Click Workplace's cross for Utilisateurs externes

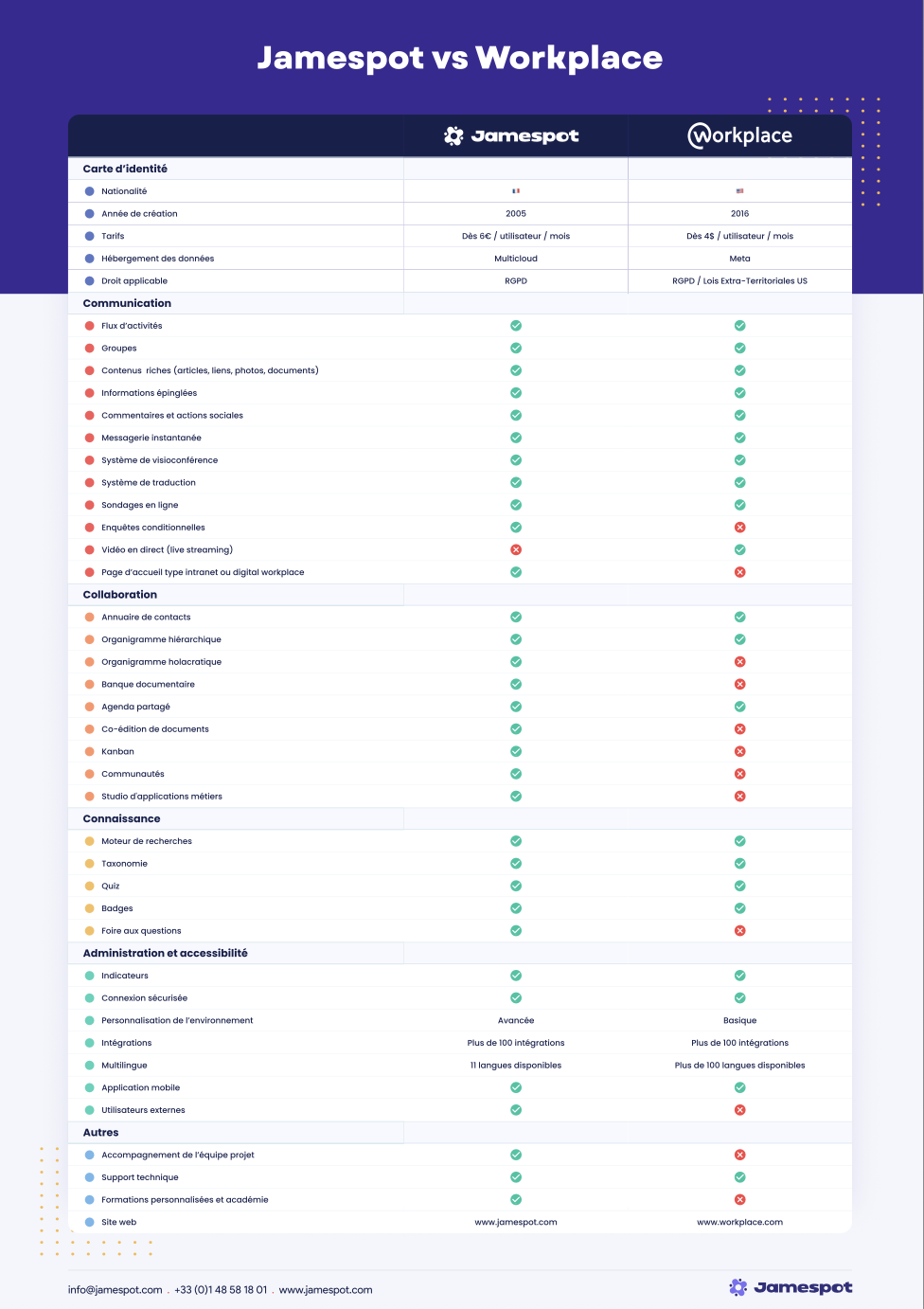coord(740,1110)
